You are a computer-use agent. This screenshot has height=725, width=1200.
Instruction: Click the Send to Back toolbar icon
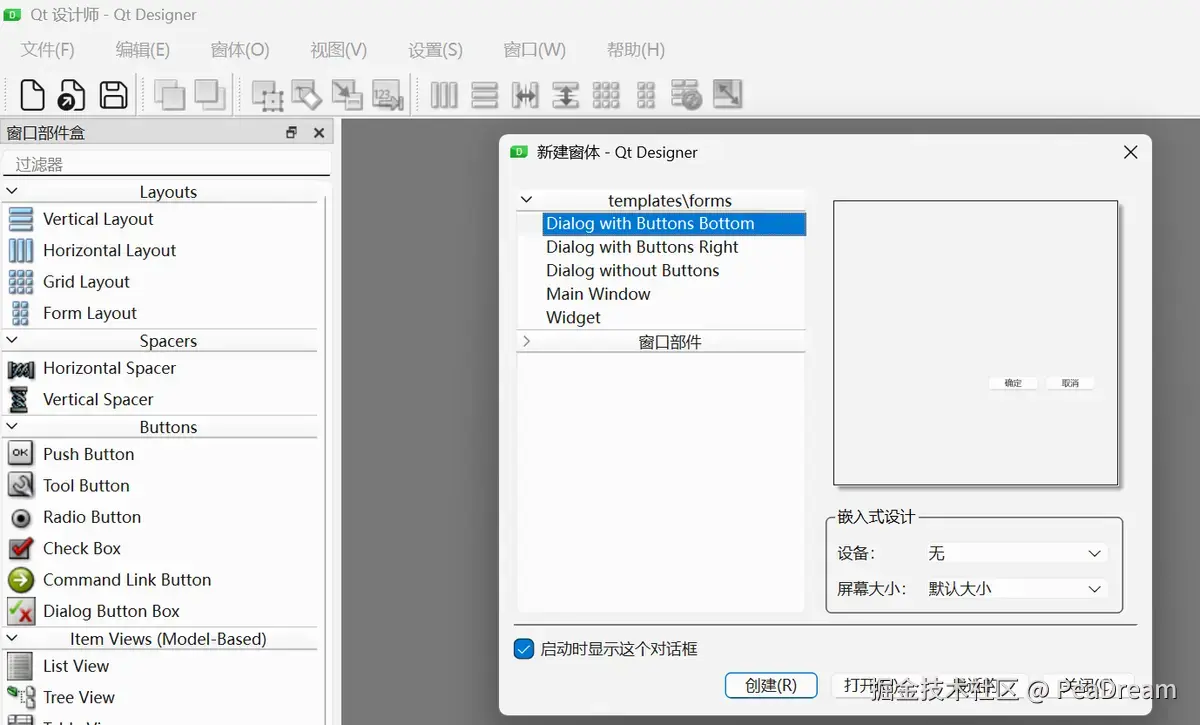(170, 95)
